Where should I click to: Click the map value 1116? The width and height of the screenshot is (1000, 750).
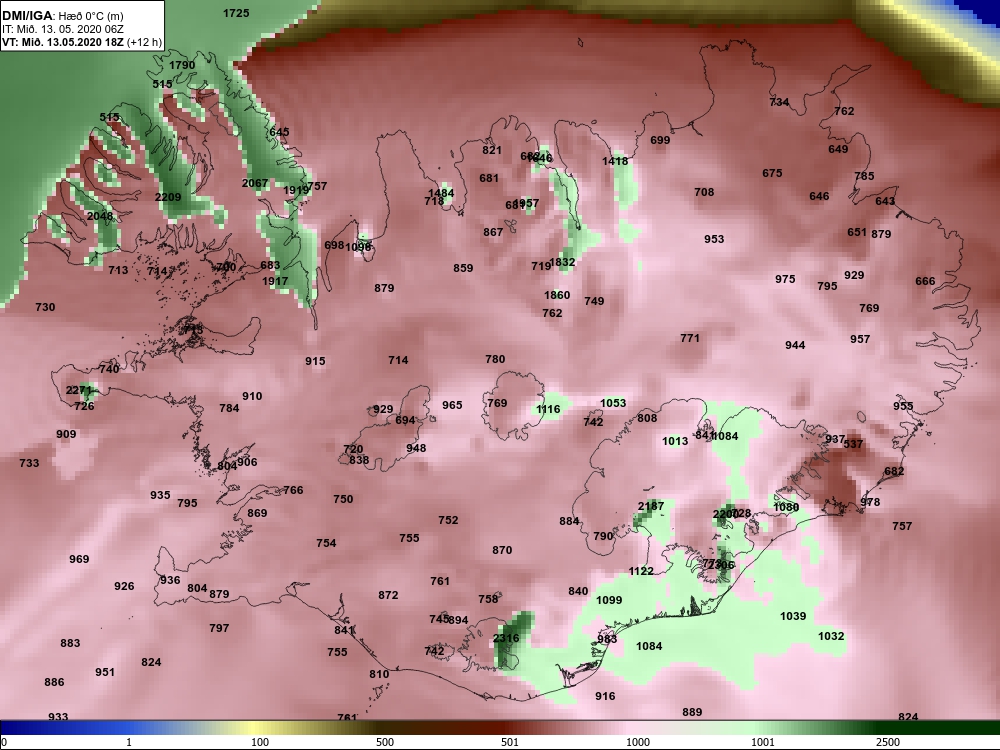point(548,409)
